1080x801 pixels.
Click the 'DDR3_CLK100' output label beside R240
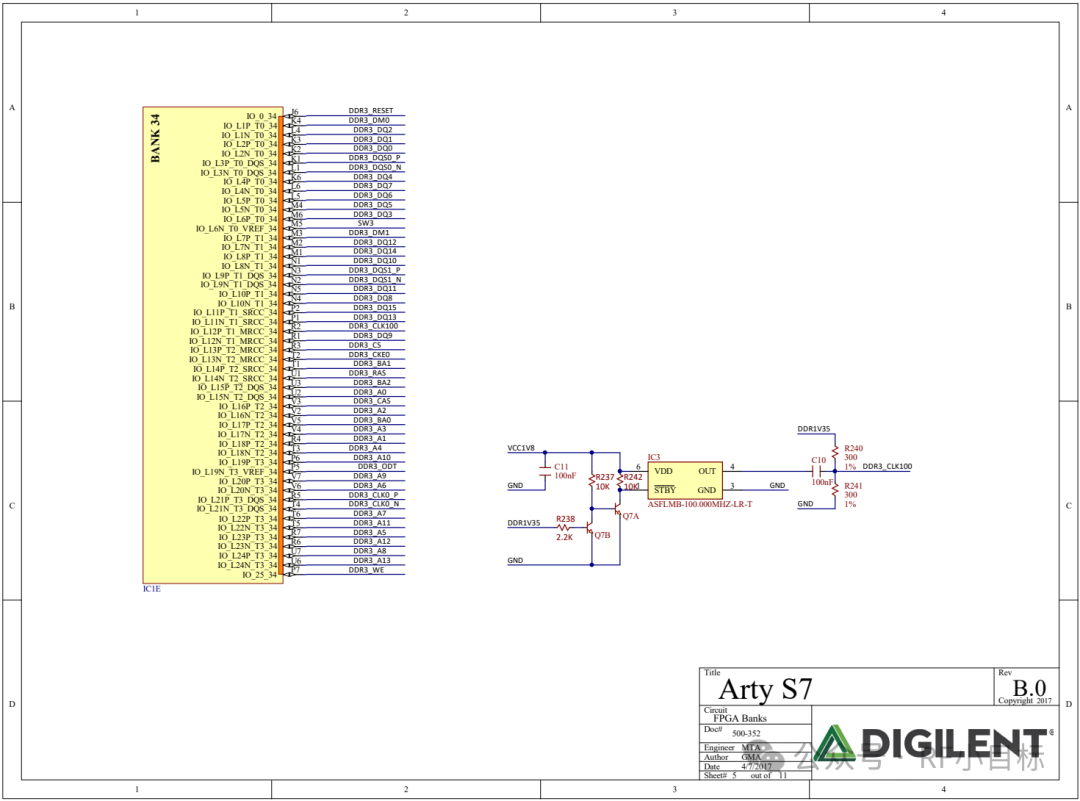point(887,466)
